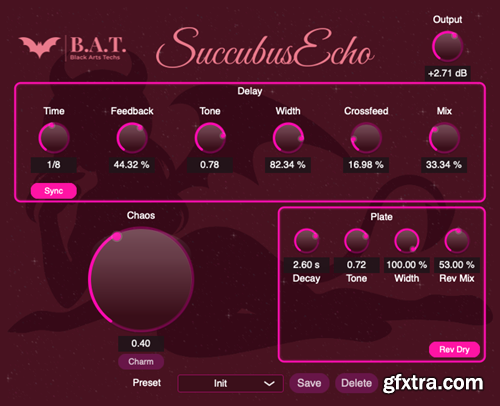Screen dimensions: 500x406
Task: Click the Rev Mix knob
Action: [457, 241]
